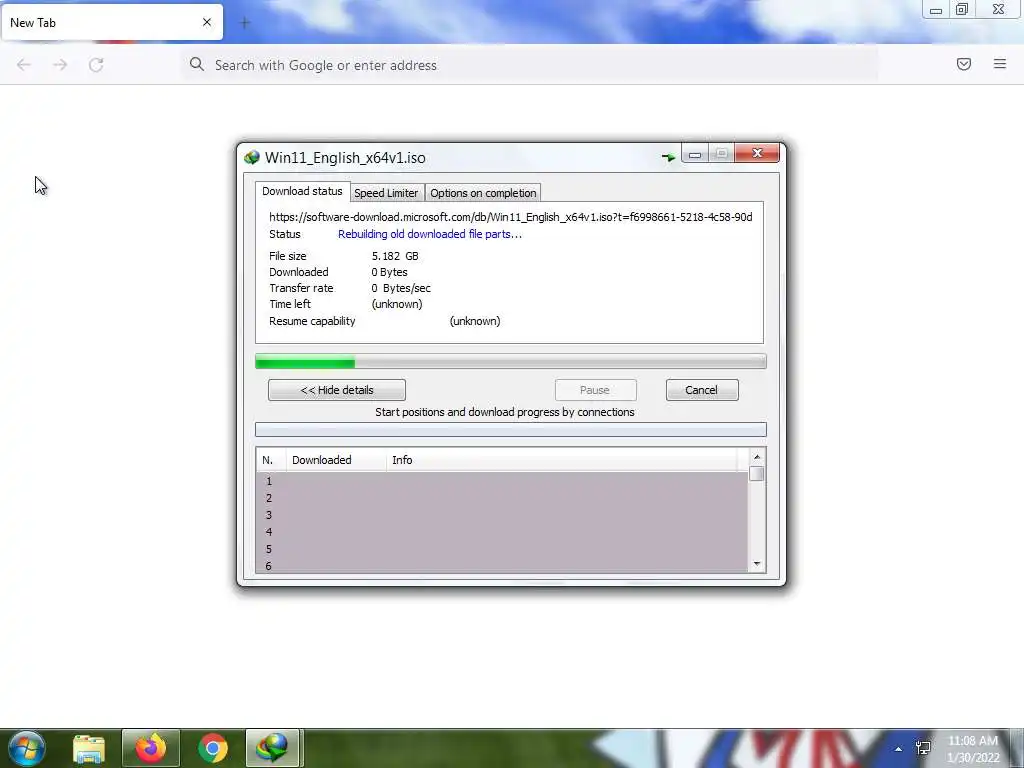Switch to the Speed Limiter tab
This screenshot has width=1024, height=768.
(386, 193)
